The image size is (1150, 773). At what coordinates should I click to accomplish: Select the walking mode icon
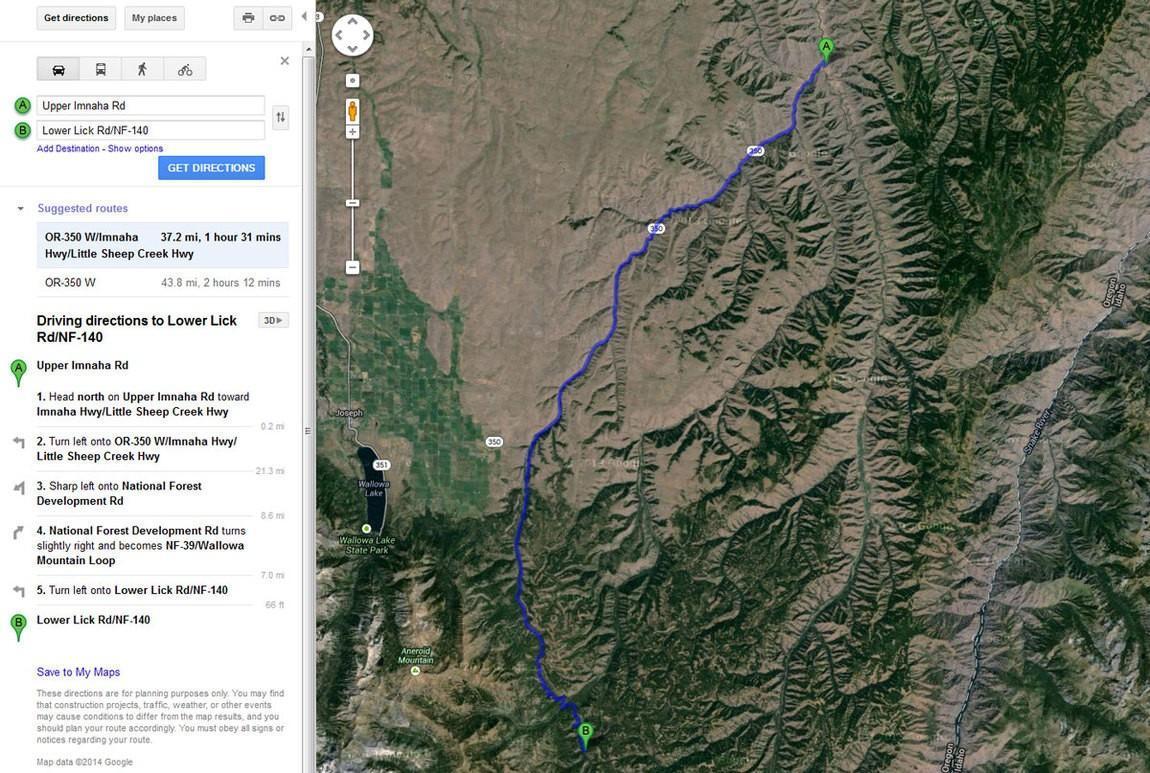pos(142,70)
